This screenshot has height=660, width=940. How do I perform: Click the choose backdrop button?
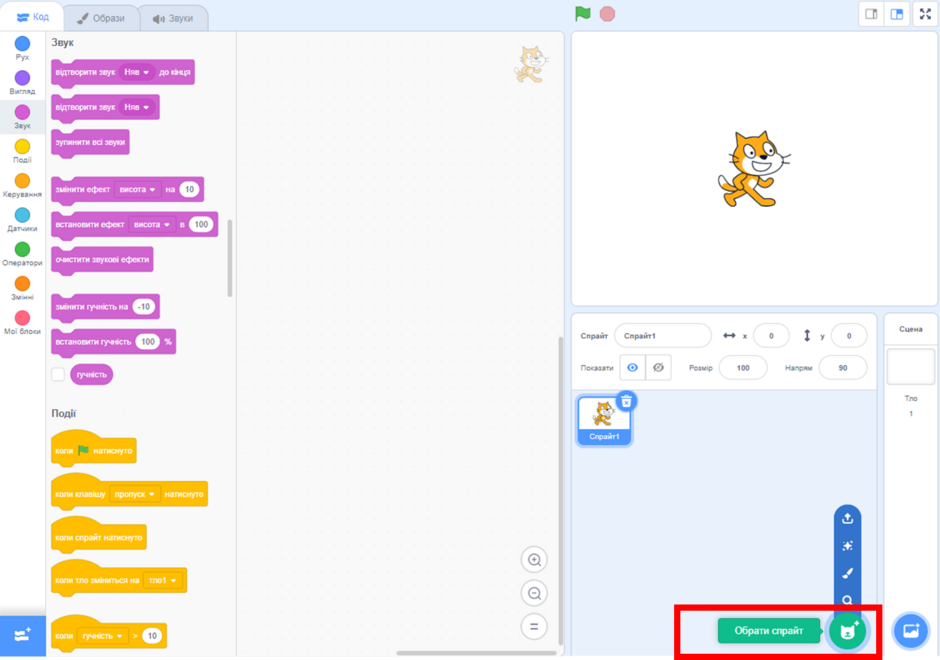(x=911, y=631)
